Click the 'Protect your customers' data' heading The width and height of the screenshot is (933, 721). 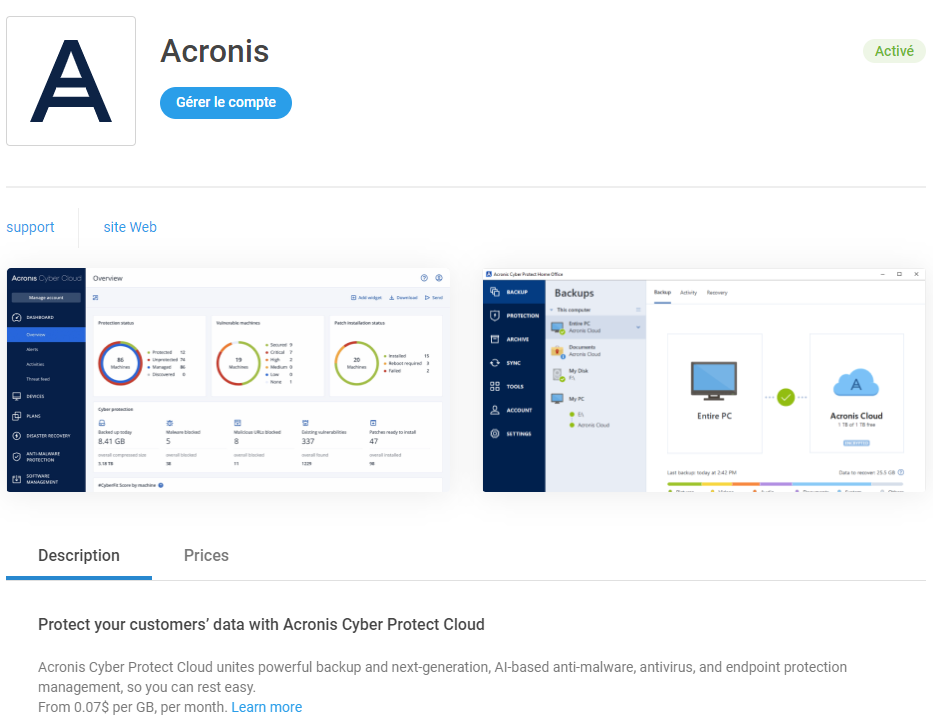tap(261, 624)
